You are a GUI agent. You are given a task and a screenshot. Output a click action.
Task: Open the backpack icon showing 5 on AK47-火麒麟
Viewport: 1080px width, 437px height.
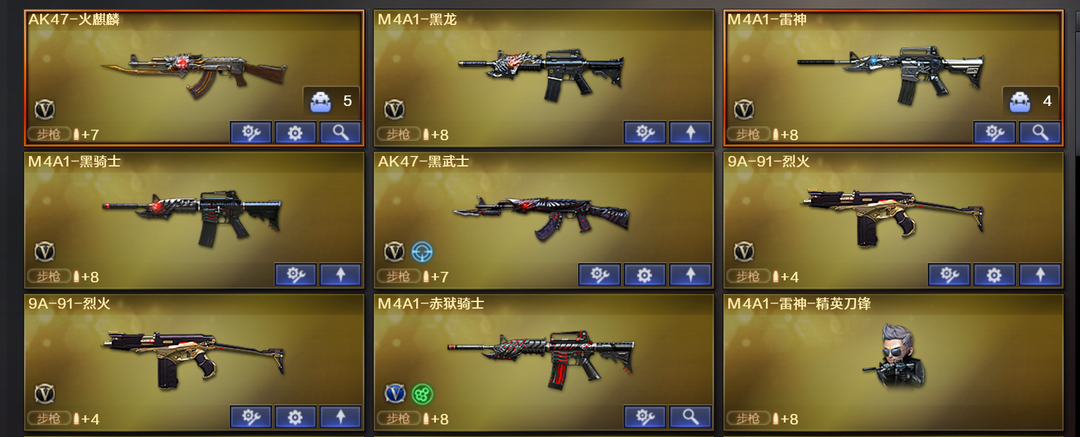click(x=331, y=102)
